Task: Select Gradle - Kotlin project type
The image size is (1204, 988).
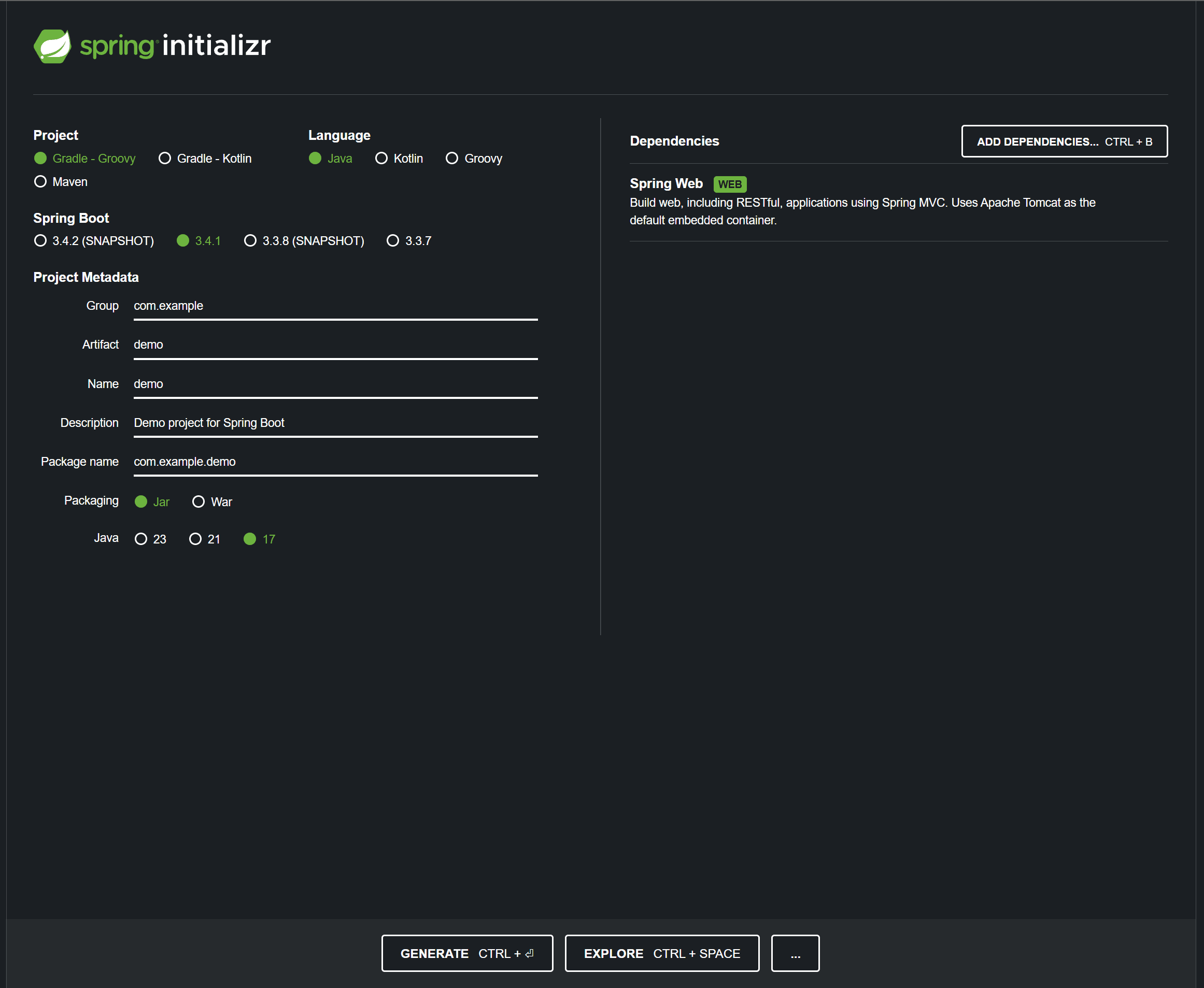Action: click(205, 158)
